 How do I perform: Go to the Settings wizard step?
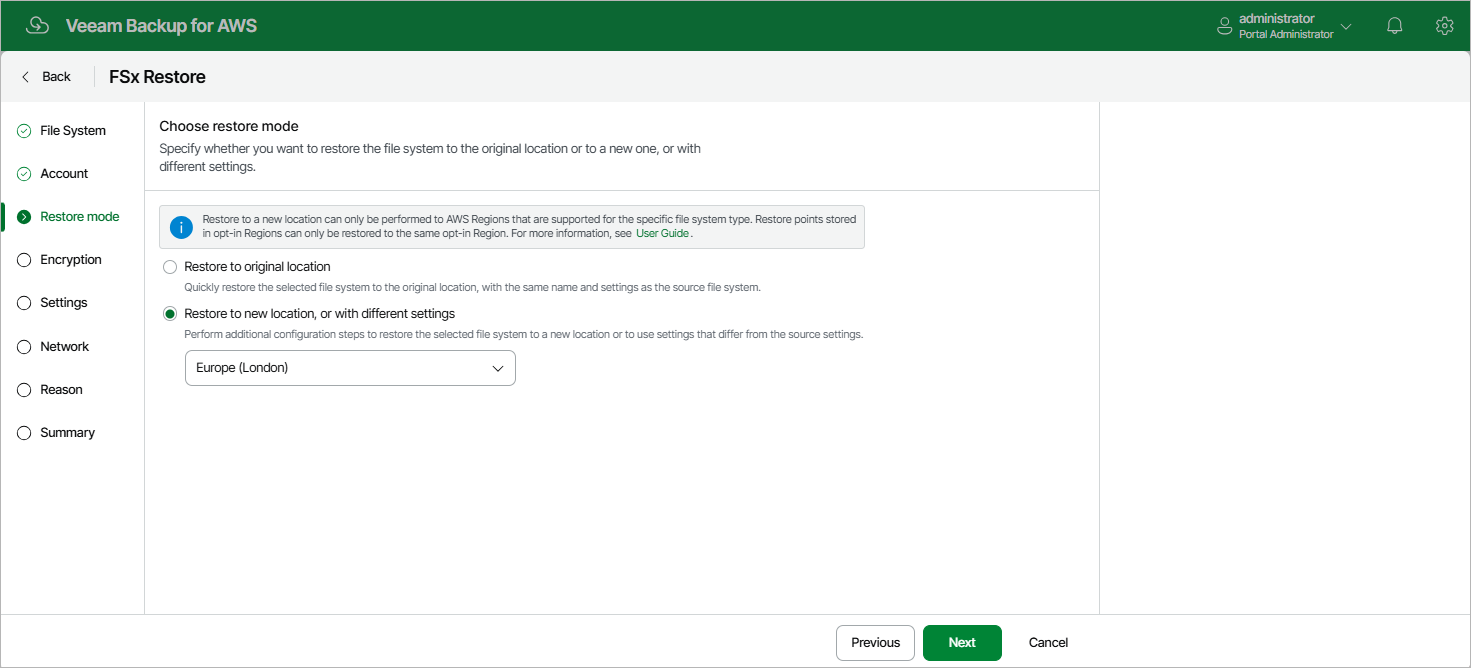click(64, 303)
